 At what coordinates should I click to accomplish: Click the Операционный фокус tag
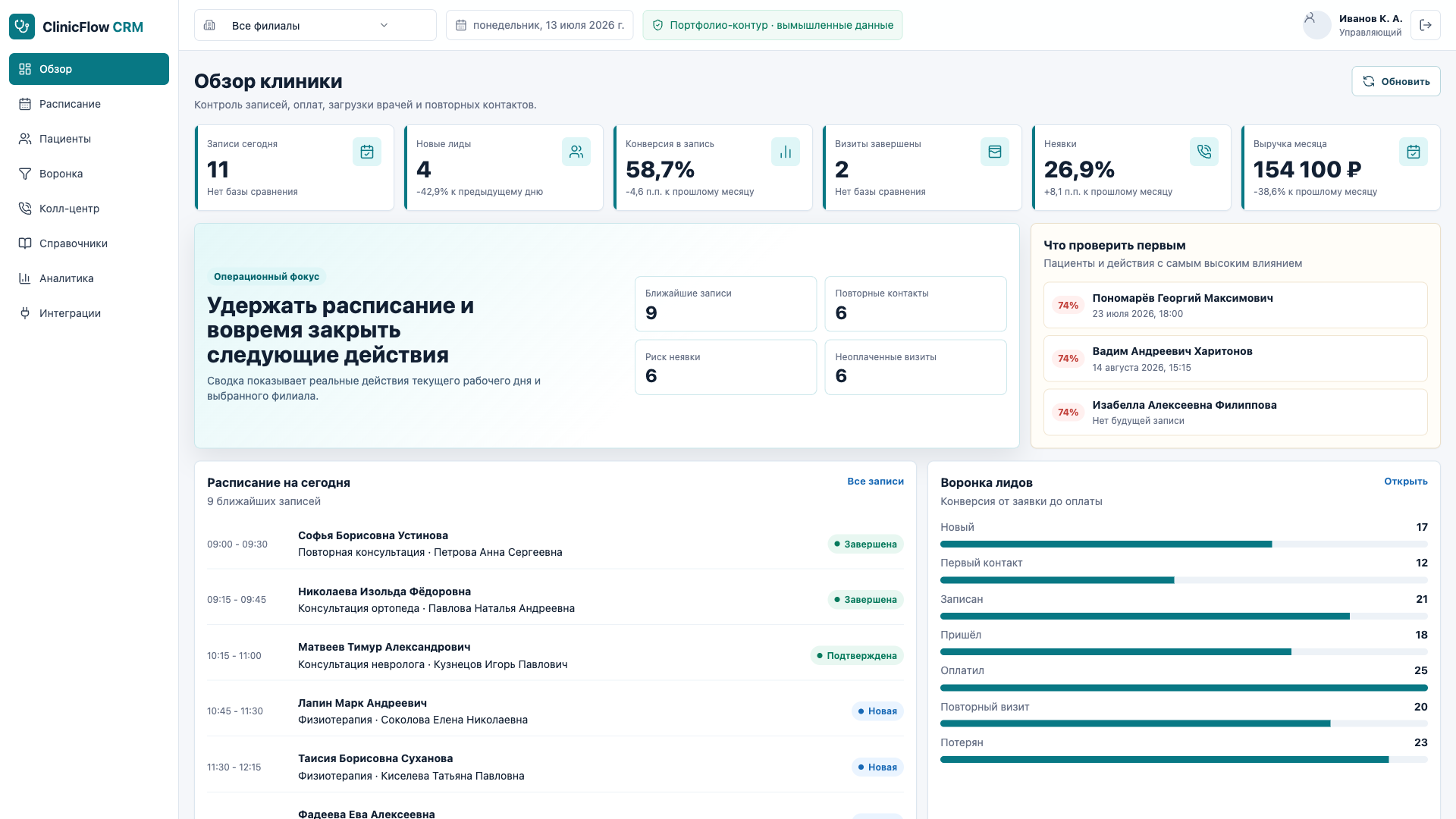pyautogui.click(x=266, y=277)
